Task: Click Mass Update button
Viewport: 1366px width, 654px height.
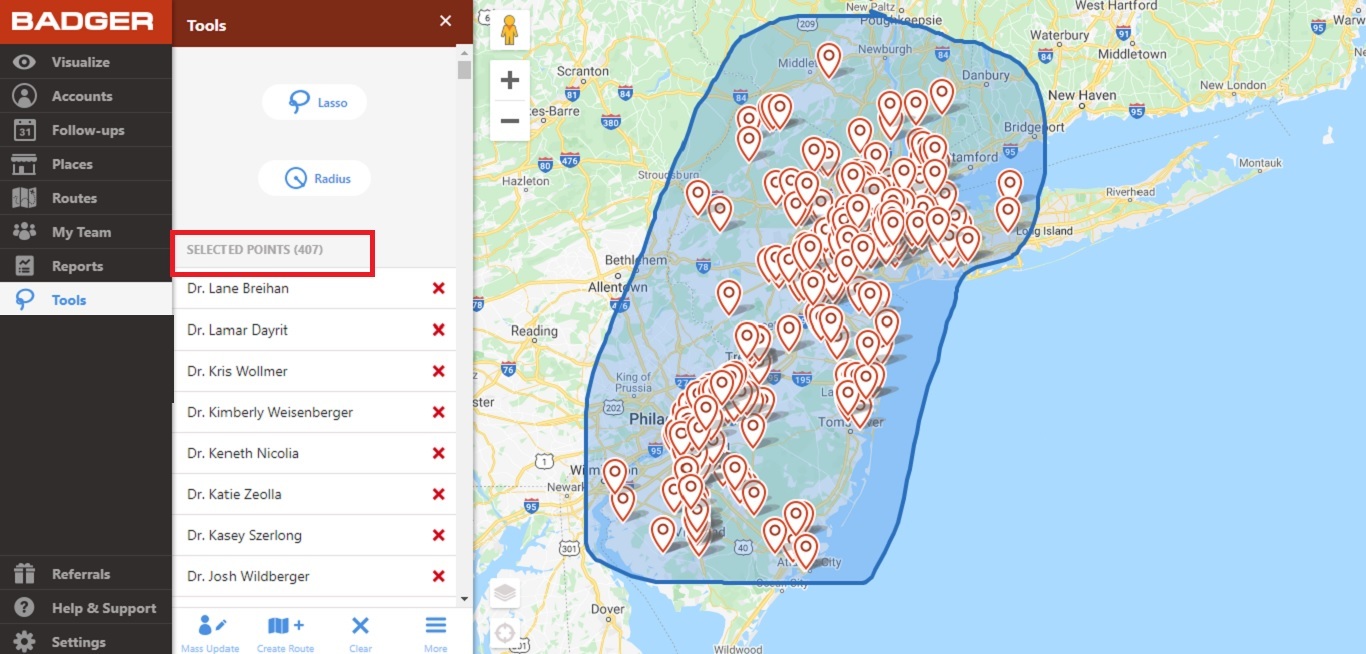Action: pos(210,633)
